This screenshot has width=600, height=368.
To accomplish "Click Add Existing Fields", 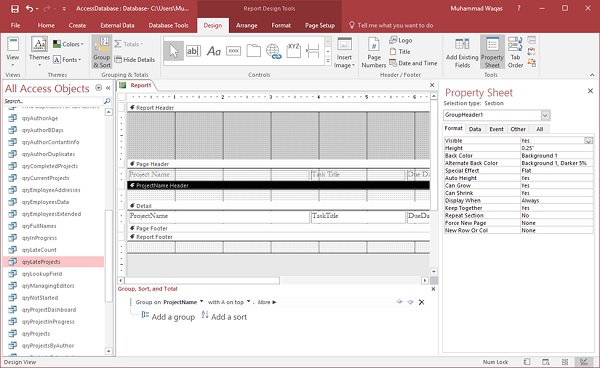I will pyautogui.click(x=462, y=52).
